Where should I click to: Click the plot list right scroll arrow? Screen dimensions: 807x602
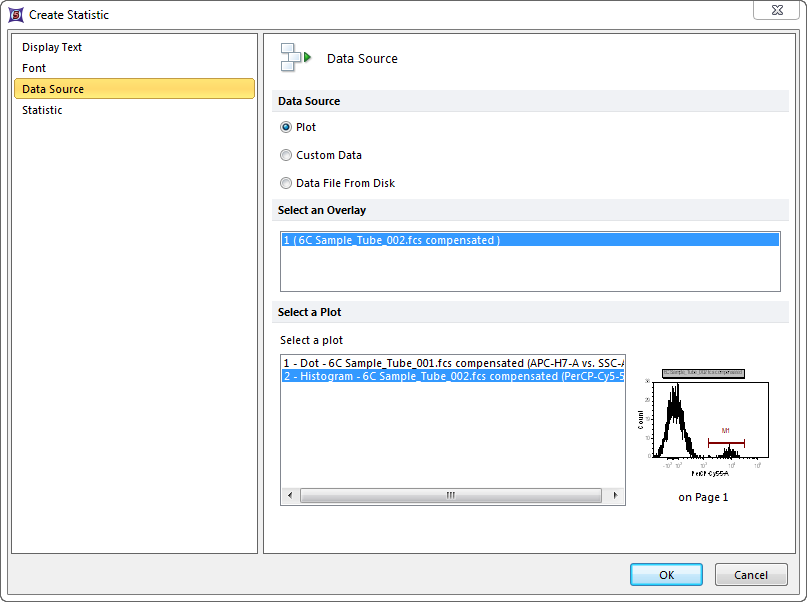coord(615,495)
